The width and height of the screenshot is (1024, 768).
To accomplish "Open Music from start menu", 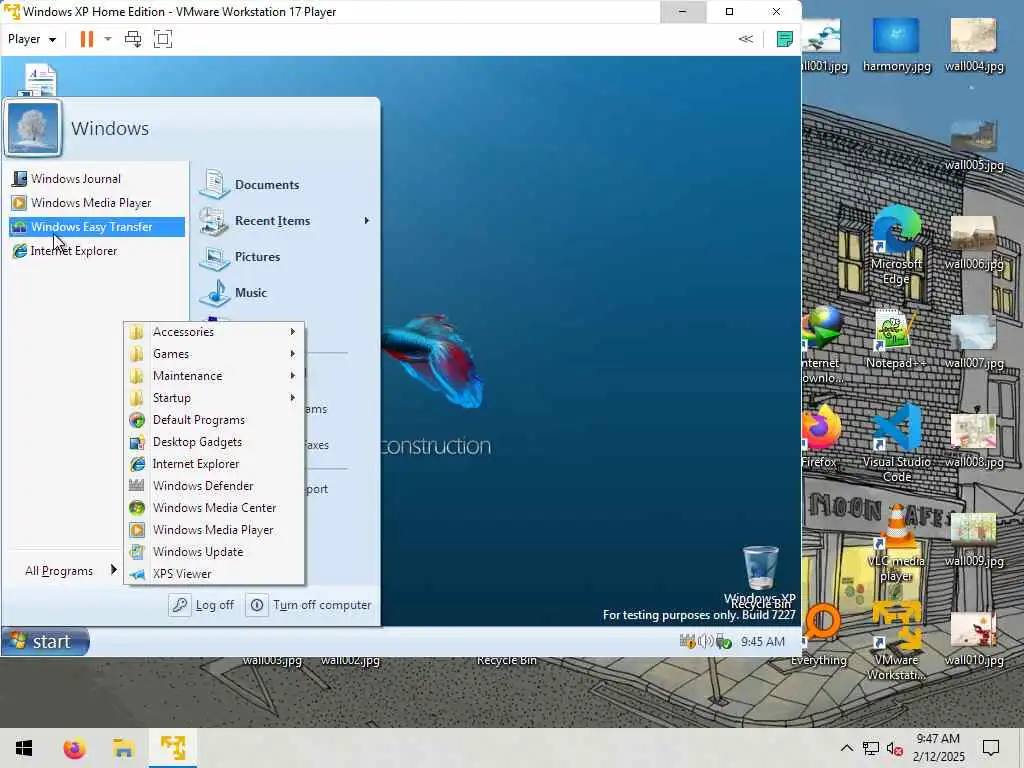I will [233, 293].
